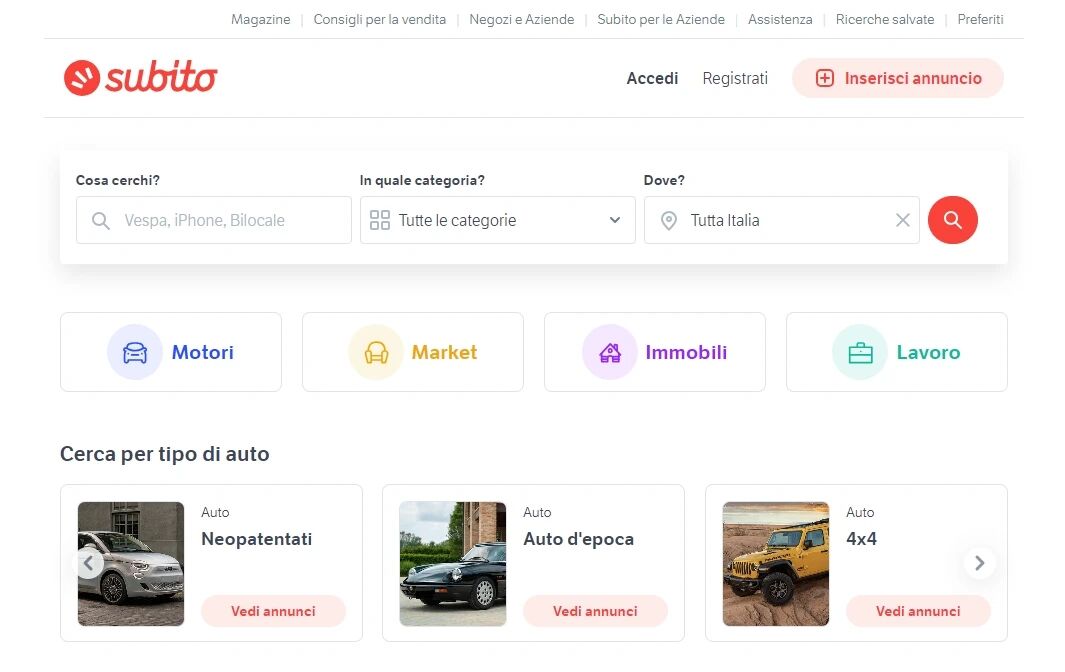1065x672 pixels.
Task: Open Ricerche salvate from top menu
Action: [885, 19]
